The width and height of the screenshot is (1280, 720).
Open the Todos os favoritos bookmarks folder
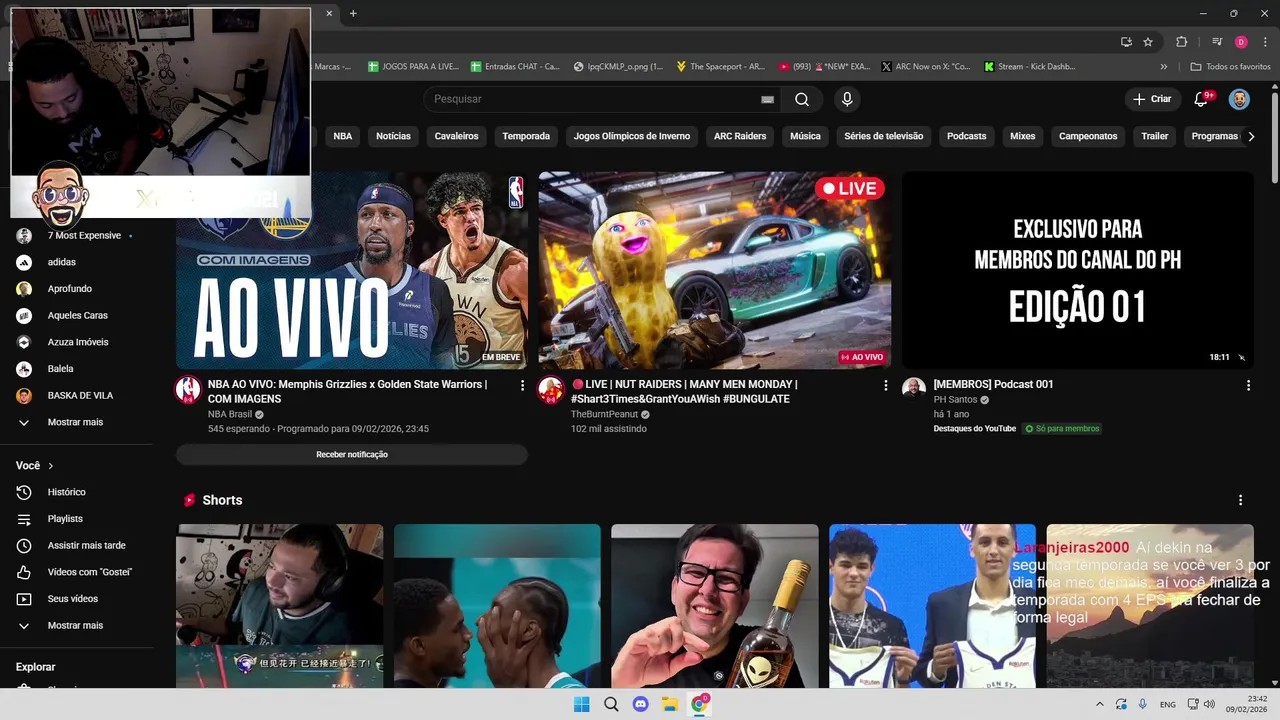point(1230,66)
